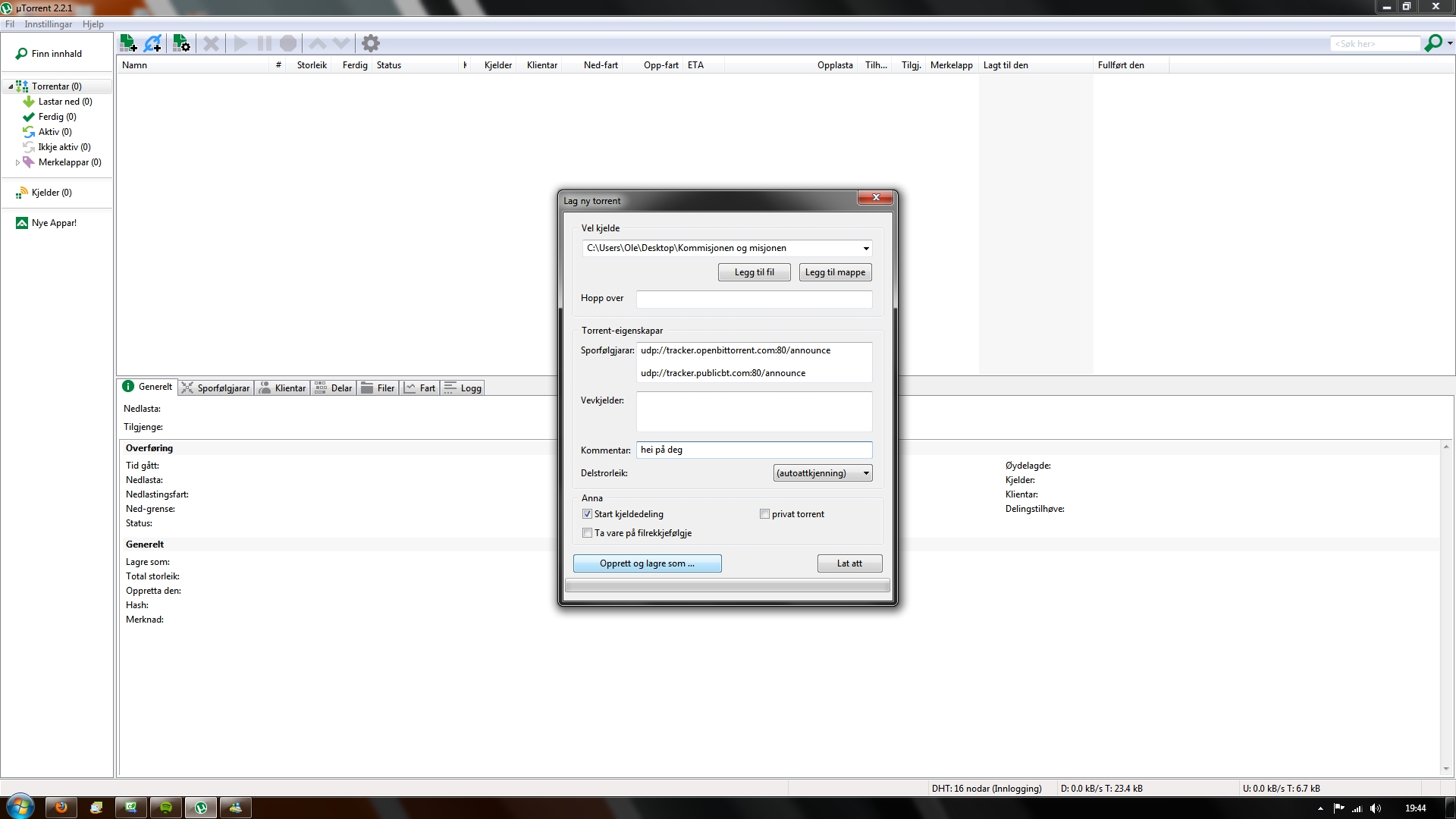Click Move Up Queue arrow icon
Screen dimensions: 1456x819
(318, 43)
